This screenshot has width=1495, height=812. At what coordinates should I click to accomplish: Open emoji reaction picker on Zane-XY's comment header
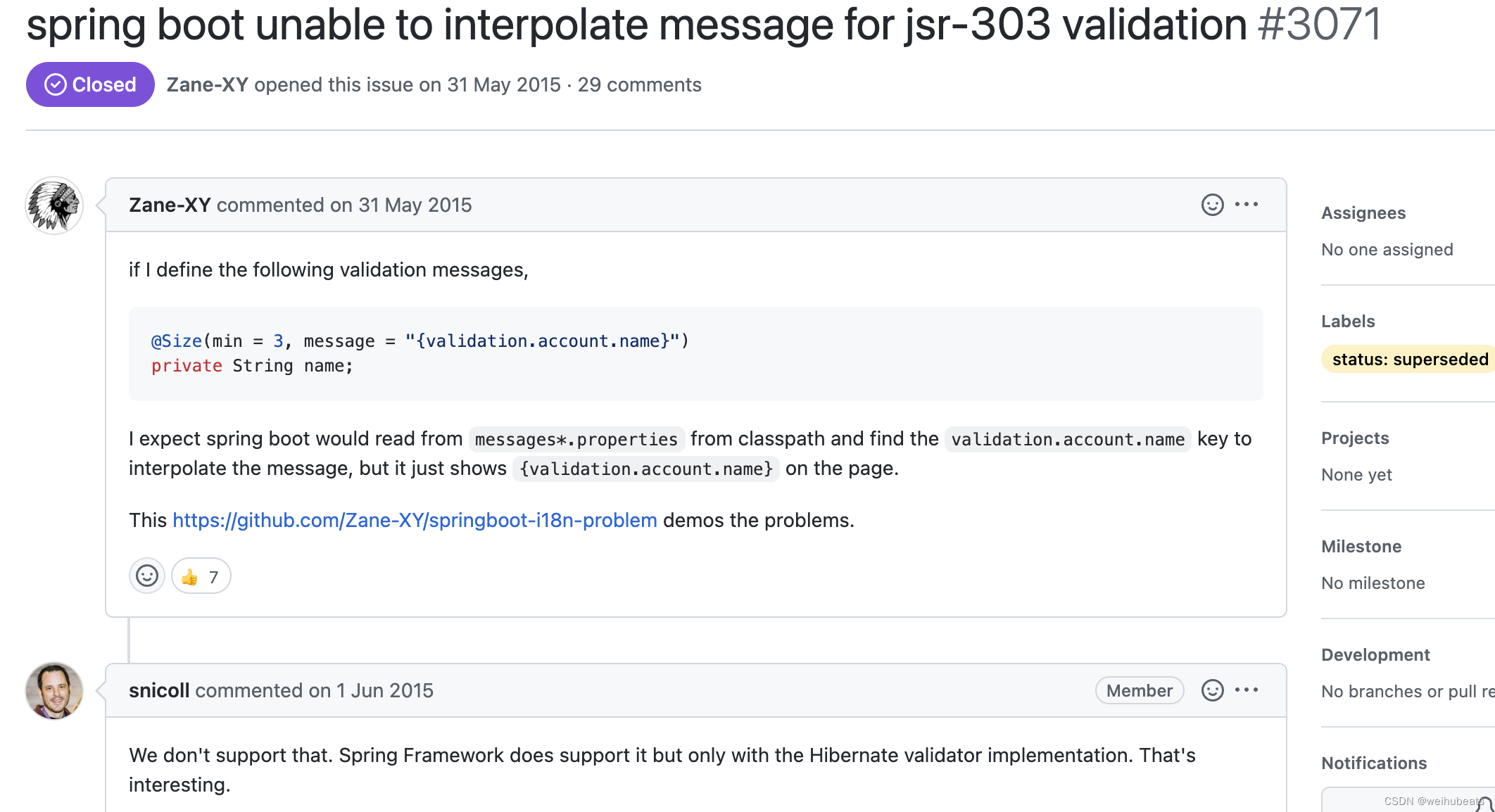tap(1212, 205)
